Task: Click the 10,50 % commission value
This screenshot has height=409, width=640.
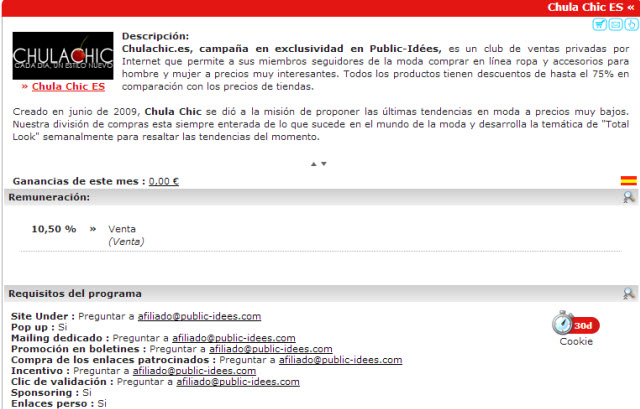Action: [54, 229]
